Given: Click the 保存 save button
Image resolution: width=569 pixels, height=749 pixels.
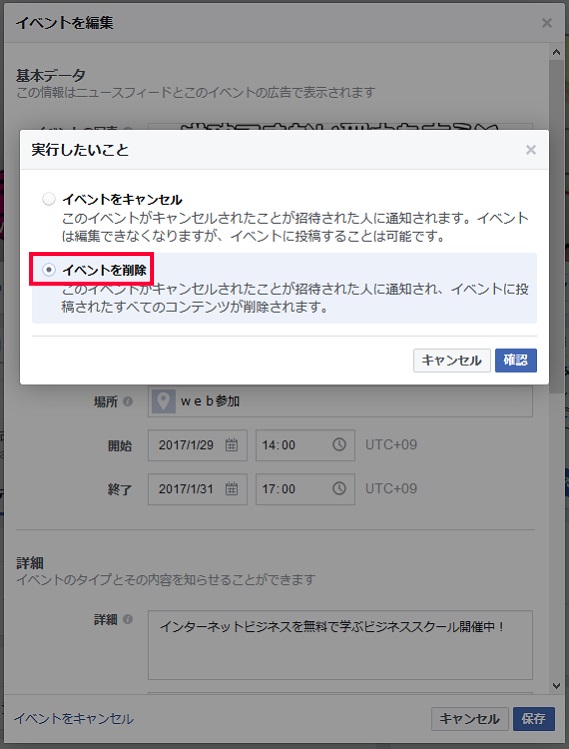Looking at the screenshot, I should (x=534, y=718).
